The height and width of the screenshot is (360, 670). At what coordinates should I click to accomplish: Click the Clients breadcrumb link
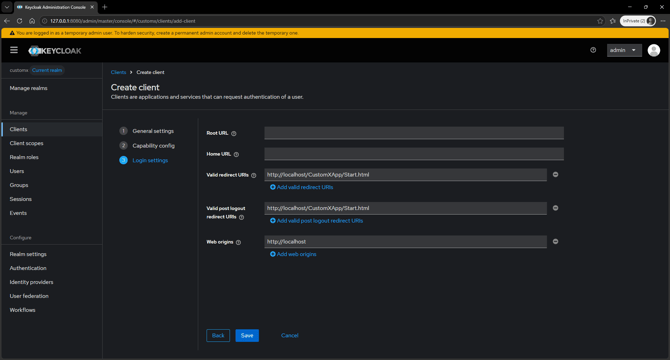118,72
